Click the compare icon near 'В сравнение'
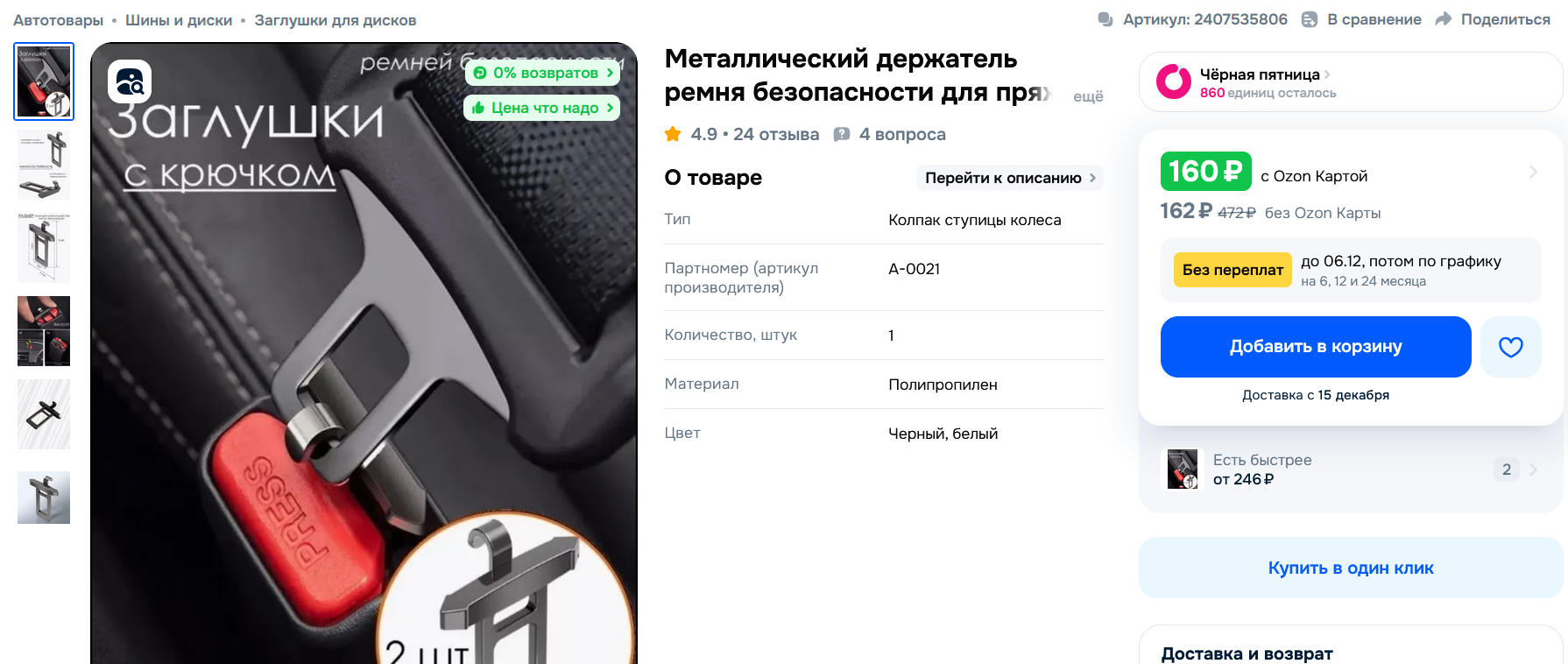1568x664 pixels. pyautogui.click(x=1310, y=19)
